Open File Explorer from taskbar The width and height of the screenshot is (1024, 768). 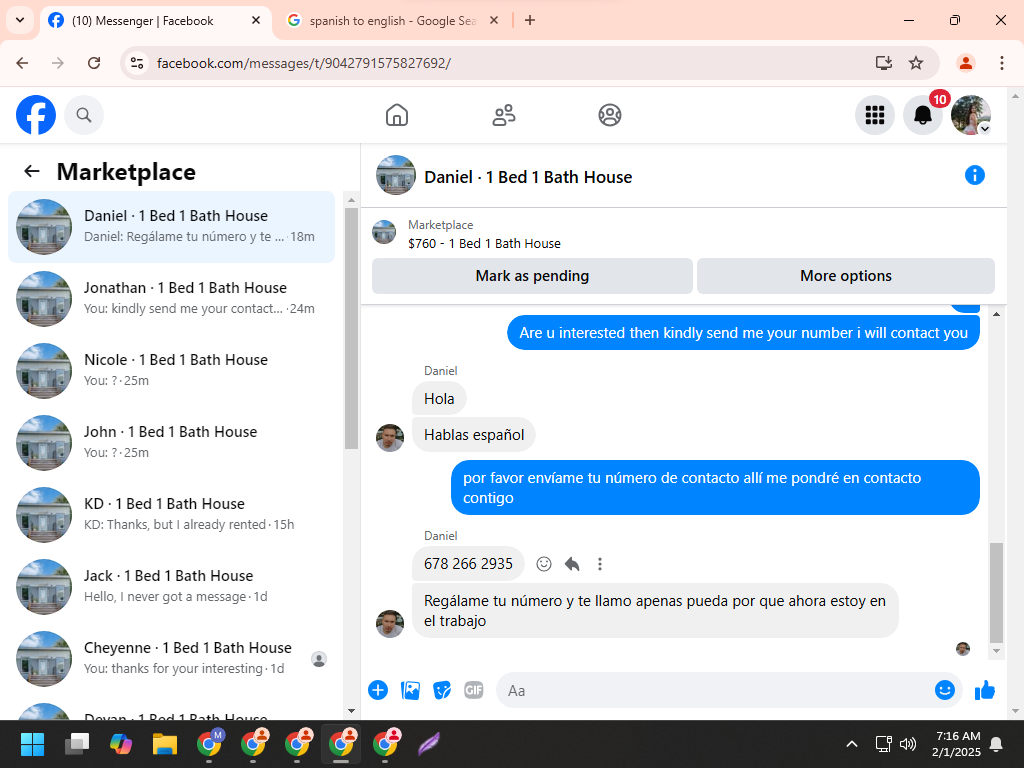(x=165, y=743)
